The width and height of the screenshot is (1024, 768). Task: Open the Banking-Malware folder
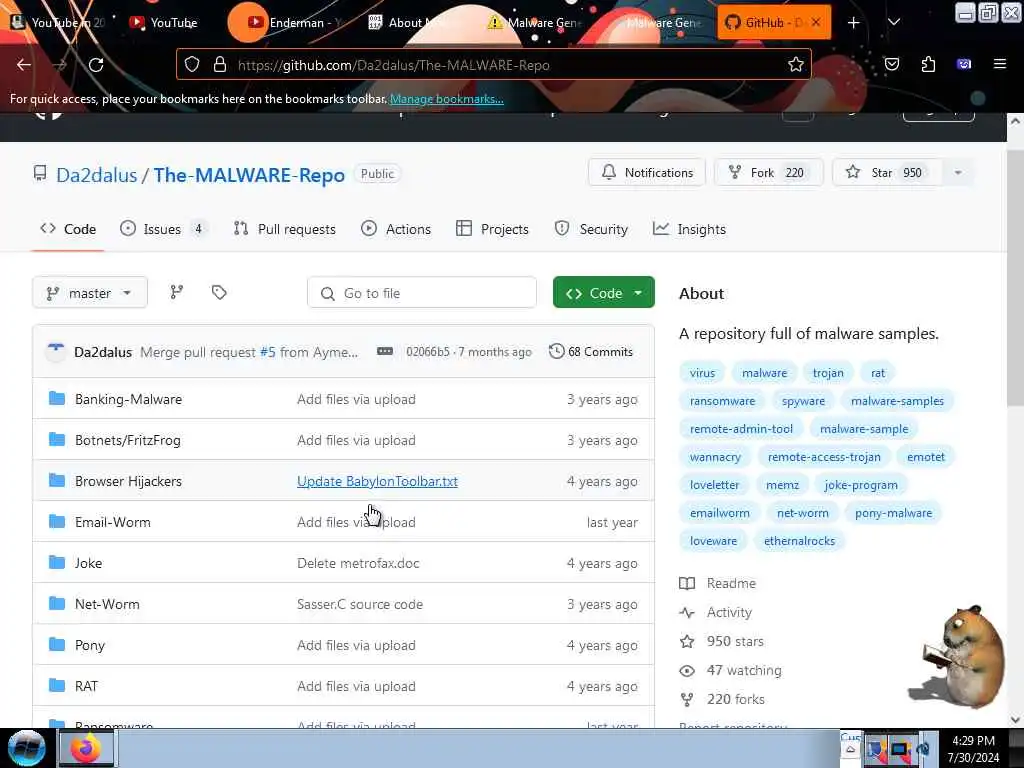pos(128,399)
